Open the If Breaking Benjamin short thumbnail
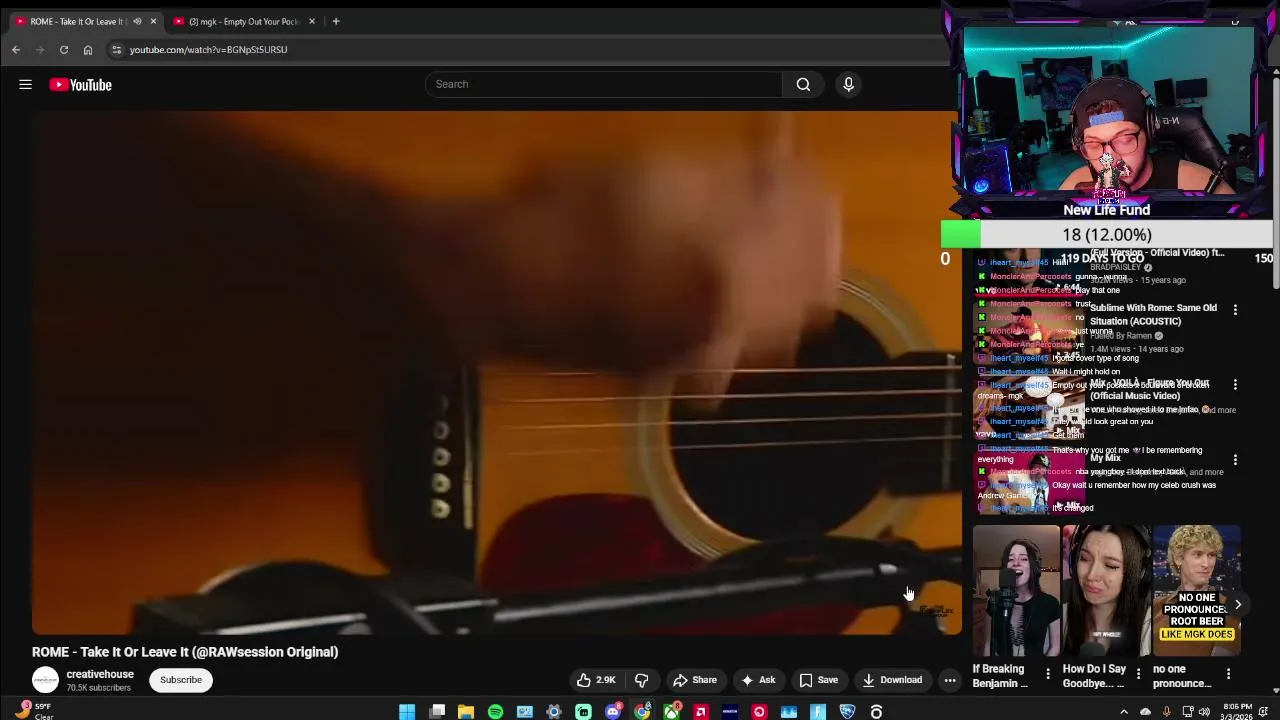 [x=1016, y=591]
